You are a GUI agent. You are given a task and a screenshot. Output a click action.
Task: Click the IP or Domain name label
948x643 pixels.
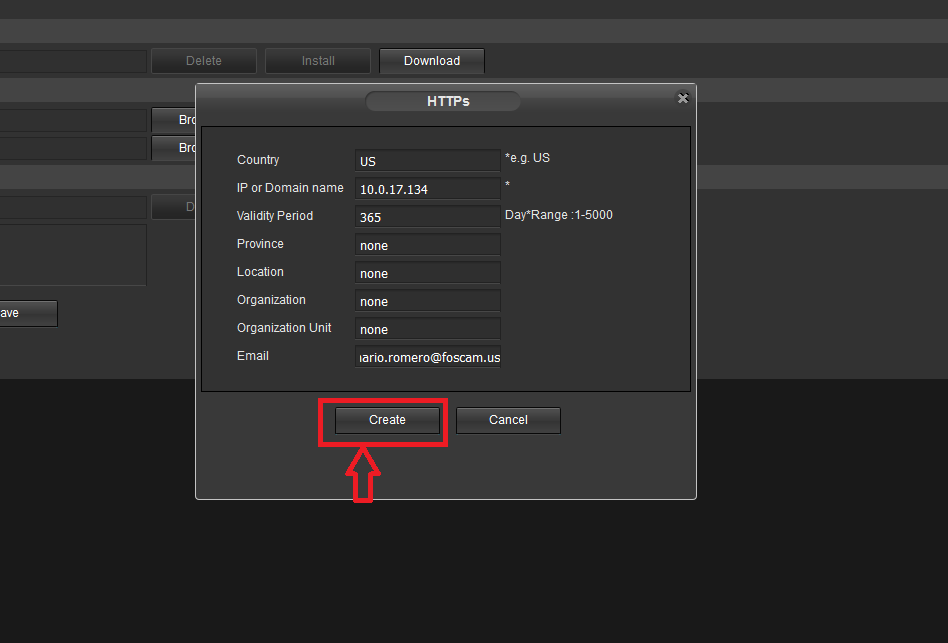pyautogui.click(x=290, y=188)
